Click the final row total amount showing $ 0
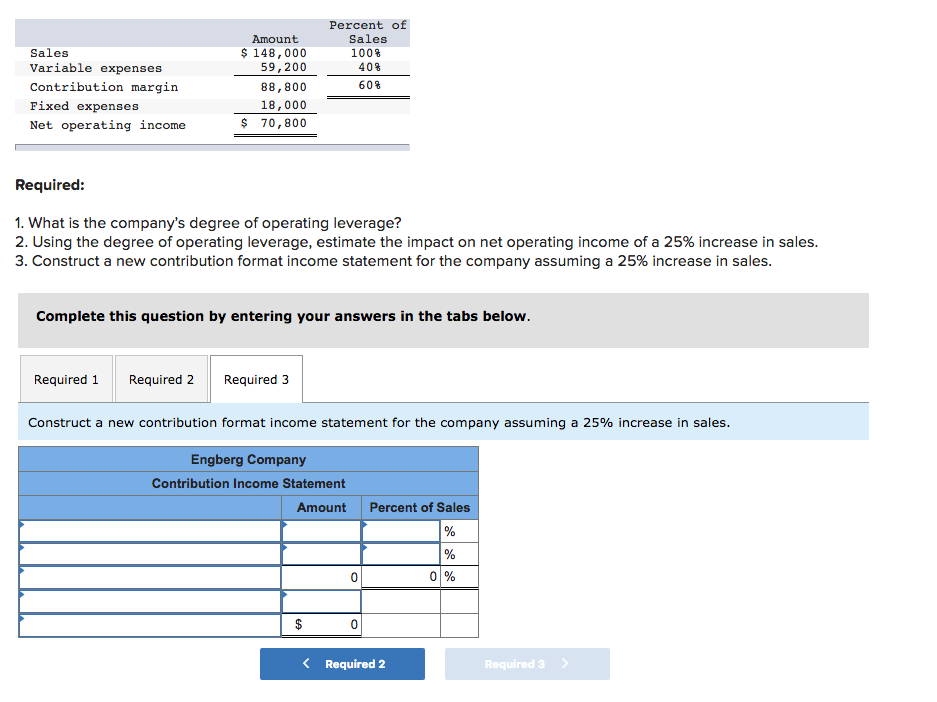The width and height of the screenshot is (937, 702). [x=321, y=625]
